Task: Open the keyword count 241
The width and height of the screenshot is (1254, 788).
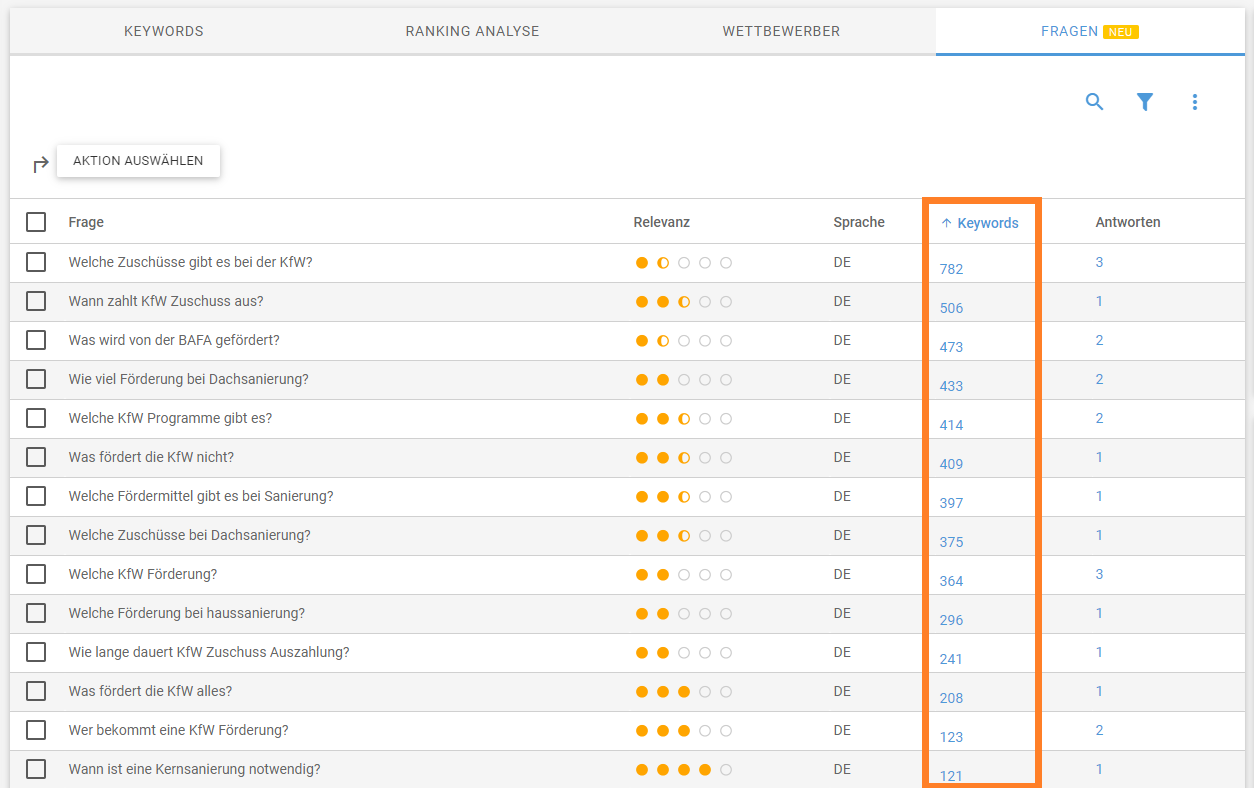Action: coord(951,659)
